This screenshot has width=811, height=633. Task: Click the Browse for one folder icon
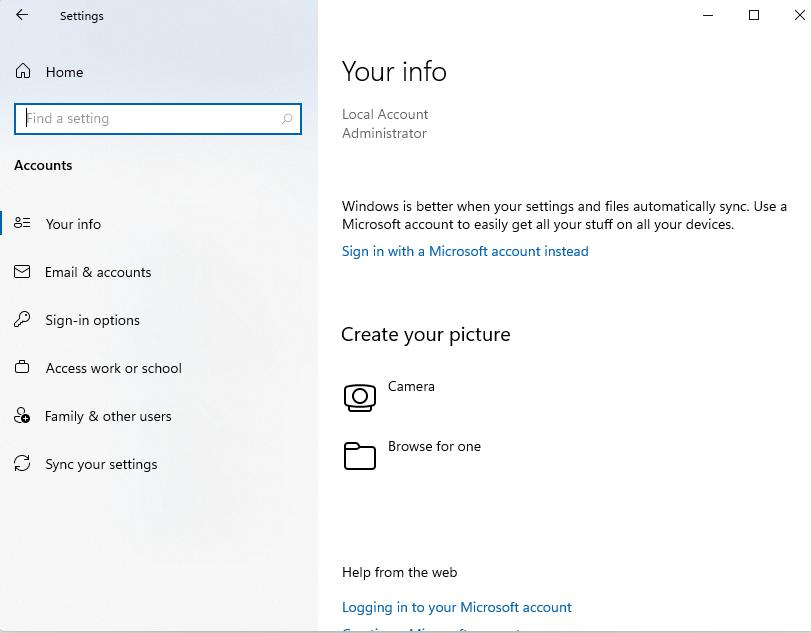[x=360, y=456]
